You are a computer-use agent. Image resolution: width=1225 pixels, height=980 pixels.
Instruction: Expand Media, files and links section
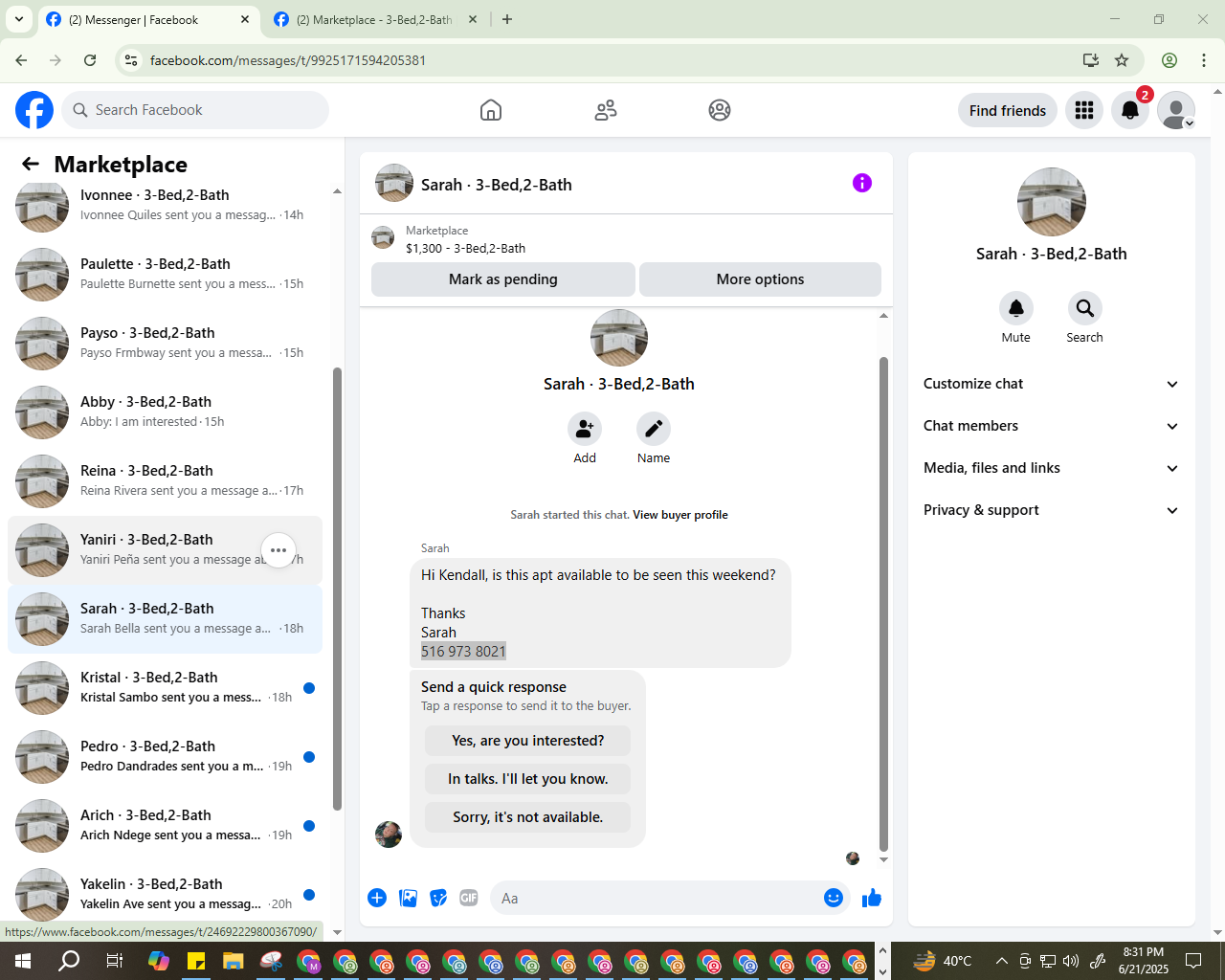1051,468
